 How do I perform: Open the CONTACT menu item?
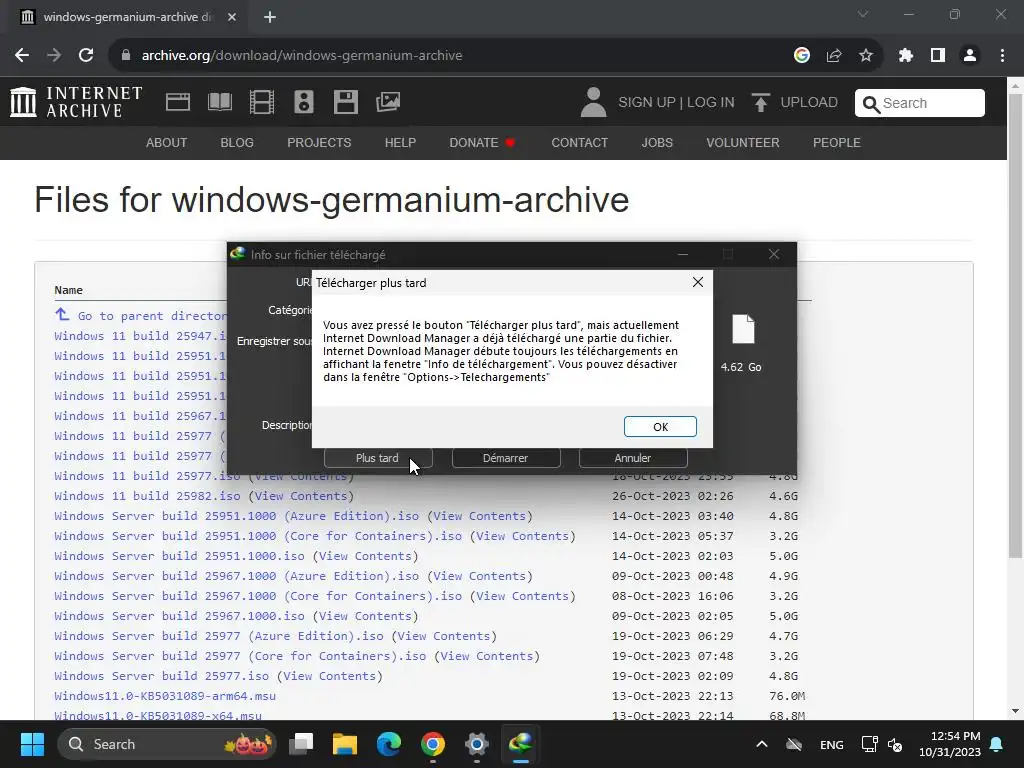579,142
